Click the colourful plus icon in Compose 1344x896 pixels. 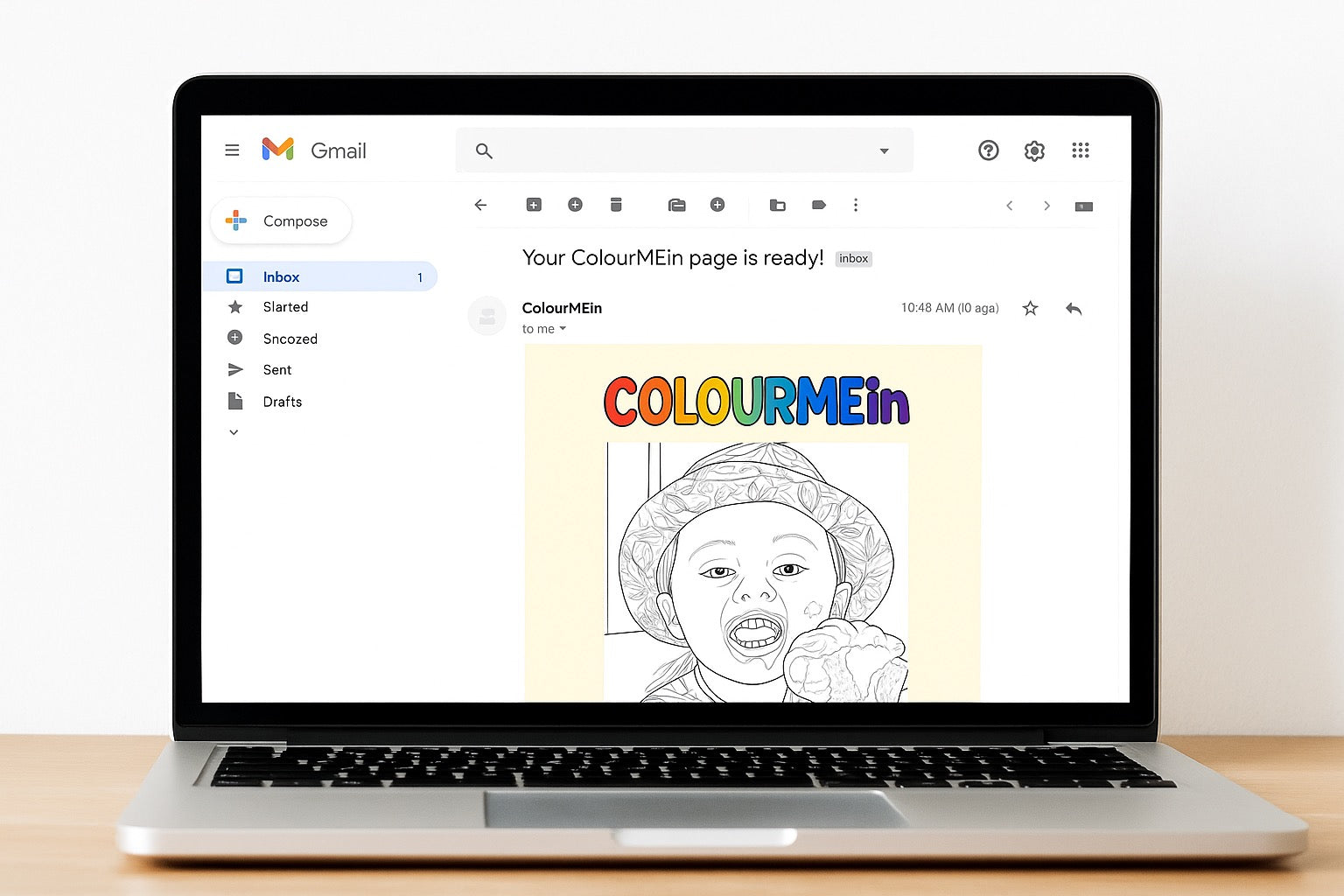click(236, 220)
